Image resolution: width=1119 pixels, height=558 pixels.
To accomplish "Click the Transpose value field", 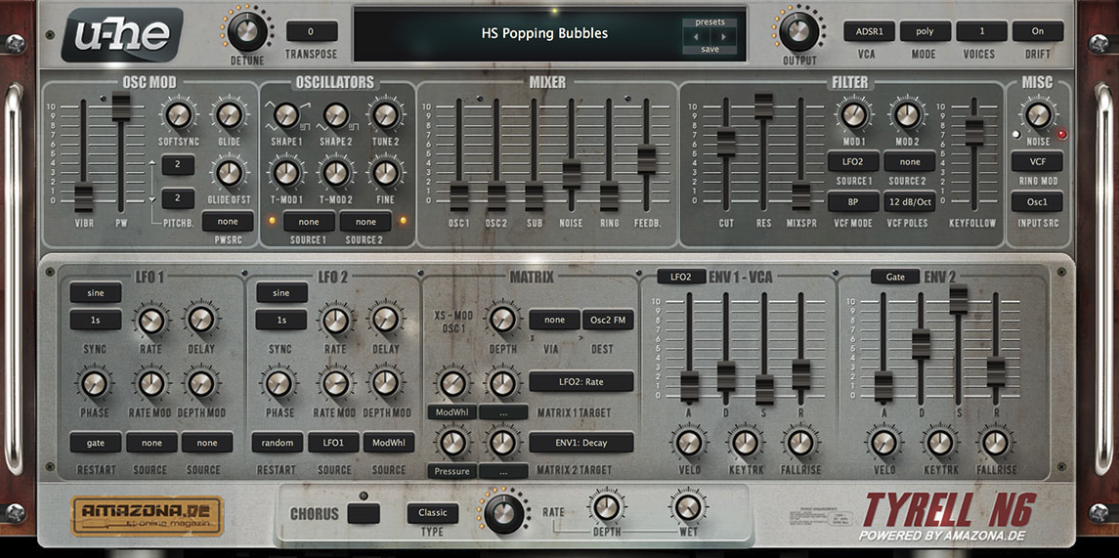I will [x=312, y=31].
